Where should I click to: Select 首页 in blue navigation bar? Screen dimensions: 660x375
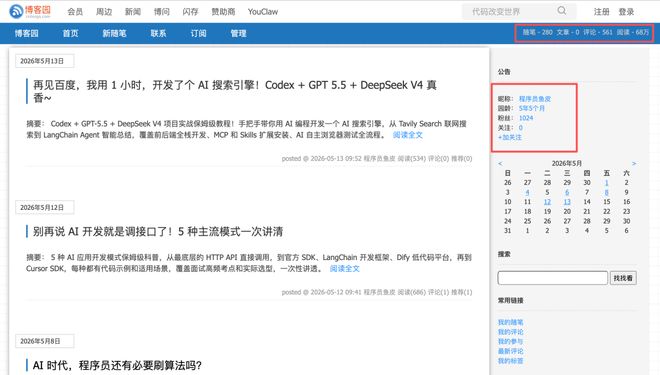pos(70,33)
